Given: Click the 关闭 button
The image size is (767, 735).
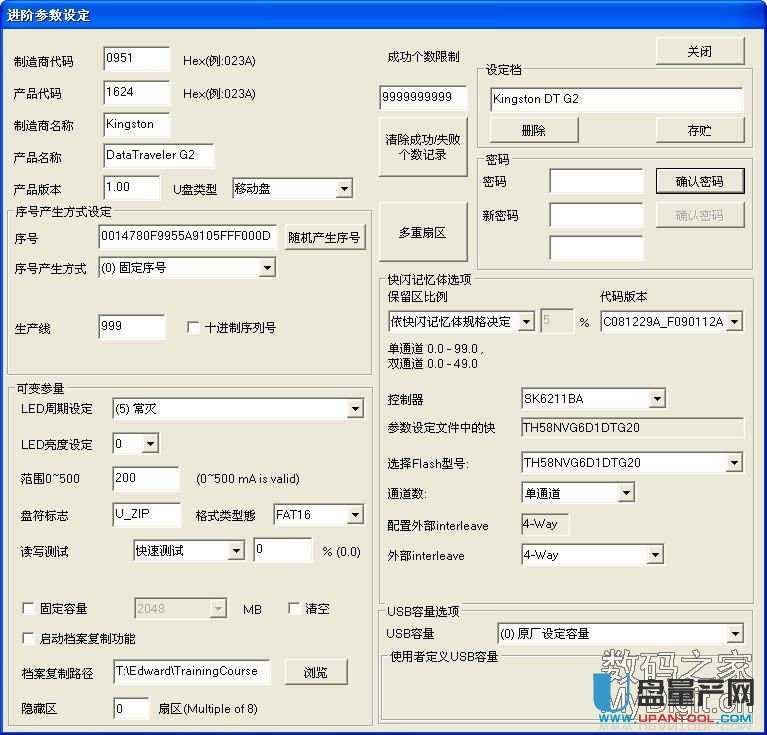Looking at the screenshot, I should click(x=700, y=51).
